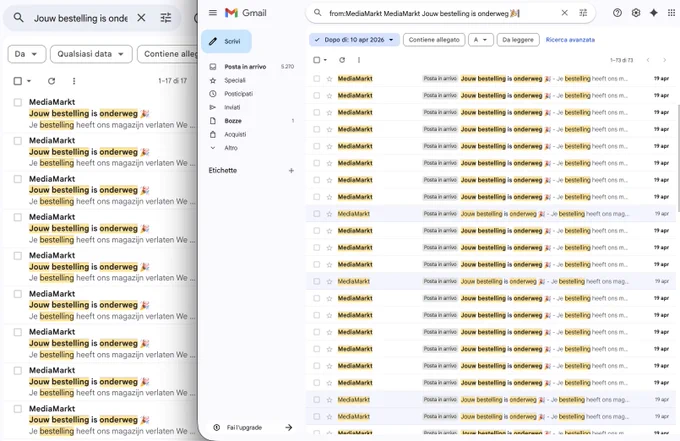Click the storage icon beside Fai l'upgrade
The width and height of the screenshot is (680, 441).
[216, 428]
